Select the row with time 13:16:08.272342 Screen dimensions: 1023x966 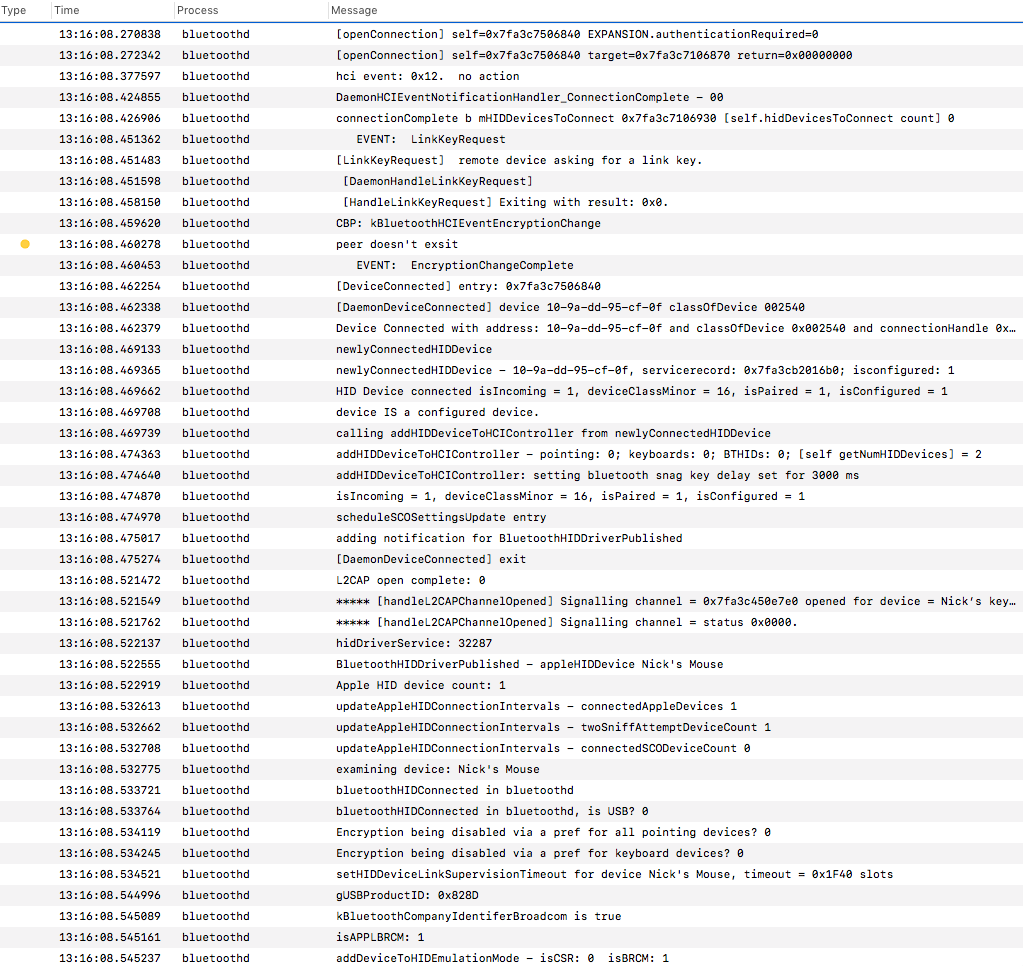[512, 55]
